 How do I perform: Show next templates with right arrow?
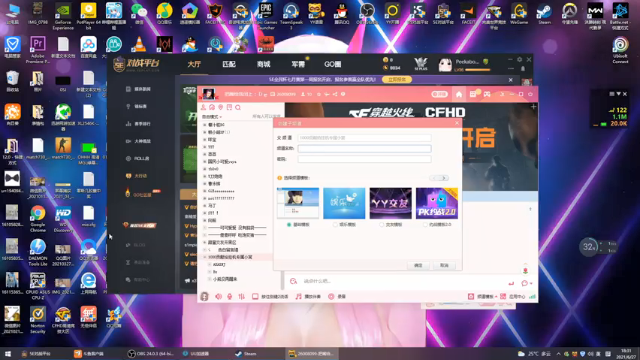pos(444,178)
